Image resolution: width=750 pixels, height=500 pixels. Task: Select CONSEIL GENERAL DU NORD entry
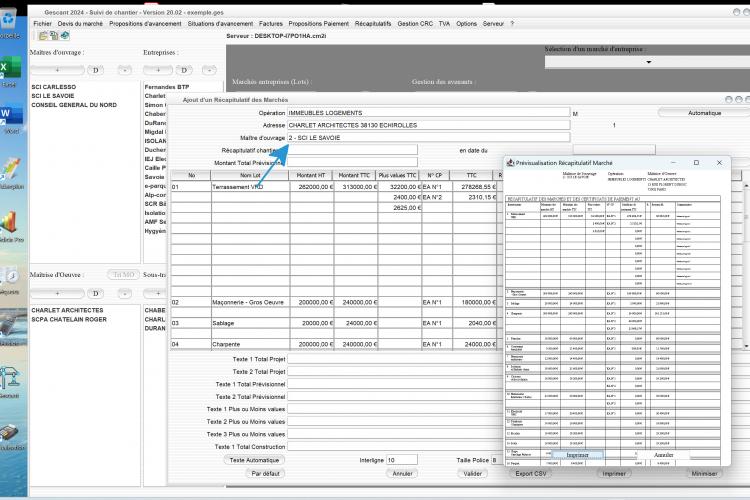[74, 105]
